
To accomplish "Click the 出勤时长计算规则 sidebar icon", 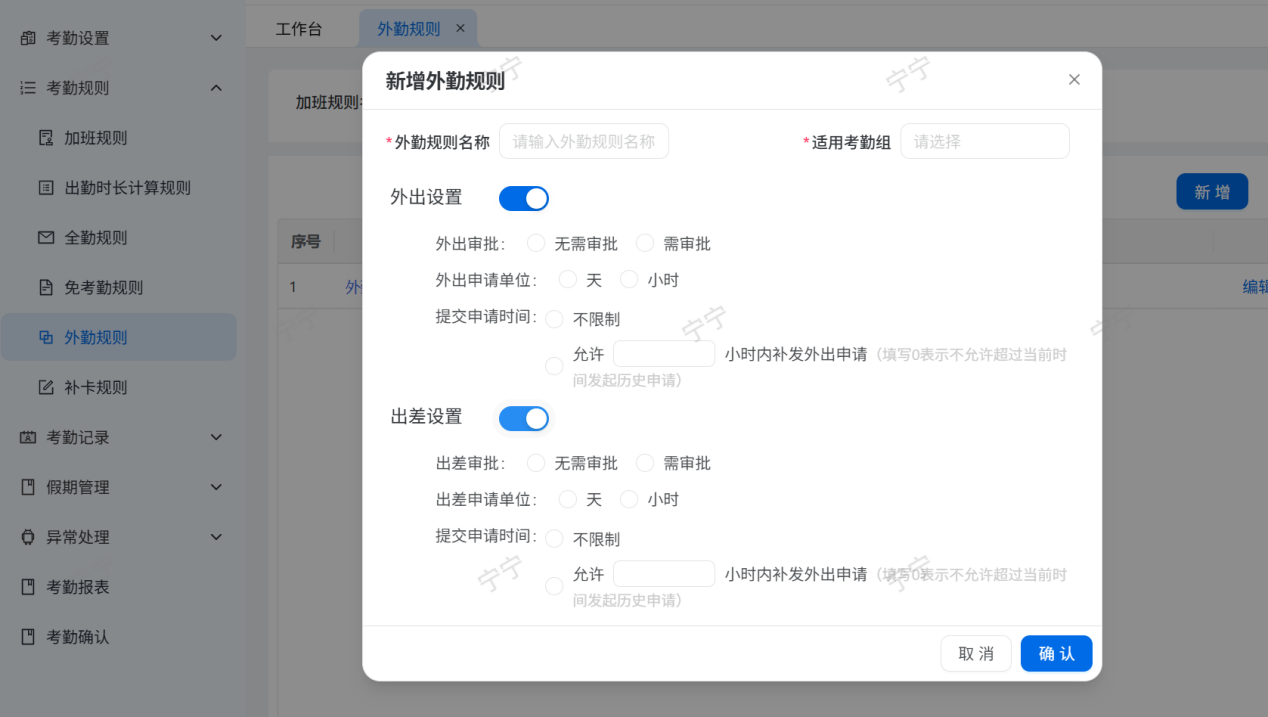I will point(46,188).
